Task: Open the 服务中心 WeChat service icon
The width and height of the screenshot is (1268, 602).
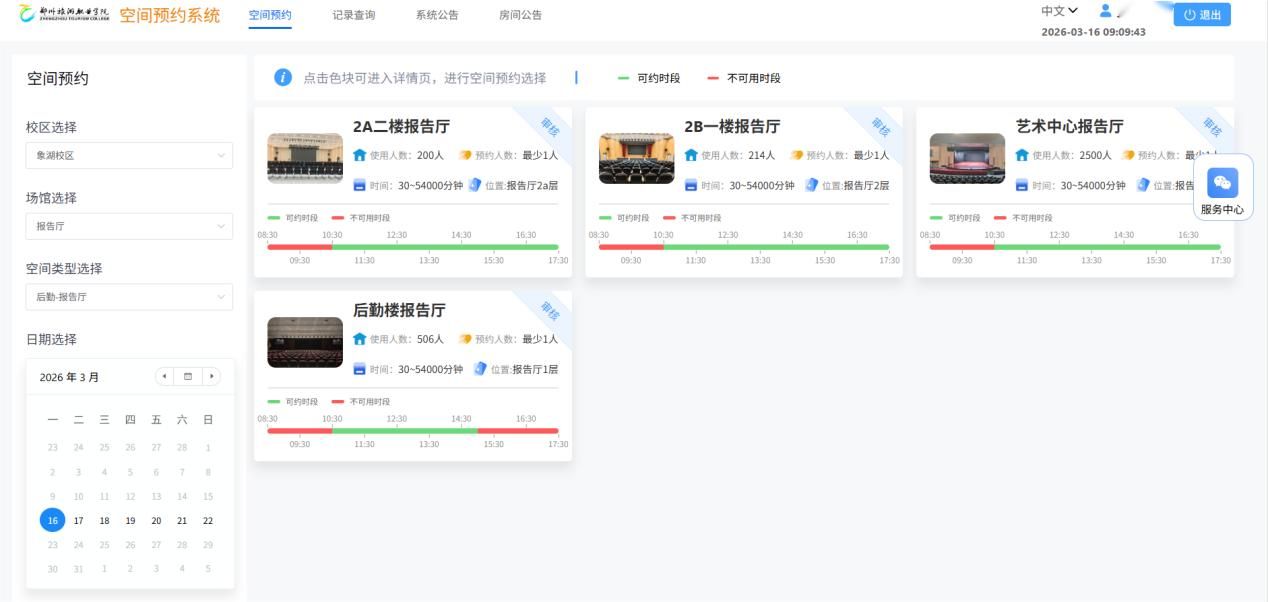Action: [1222, 183]
